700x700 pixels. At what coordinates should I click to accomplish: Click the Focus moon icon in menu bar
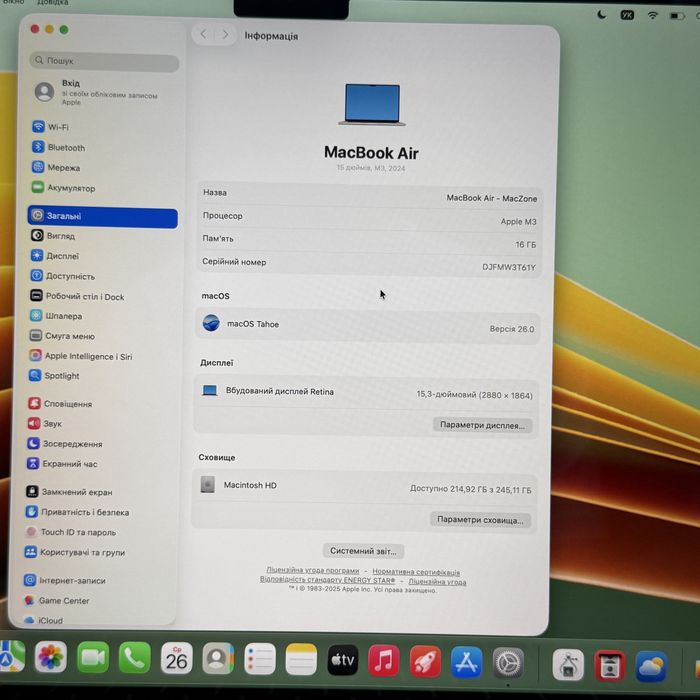coord(601,15)
